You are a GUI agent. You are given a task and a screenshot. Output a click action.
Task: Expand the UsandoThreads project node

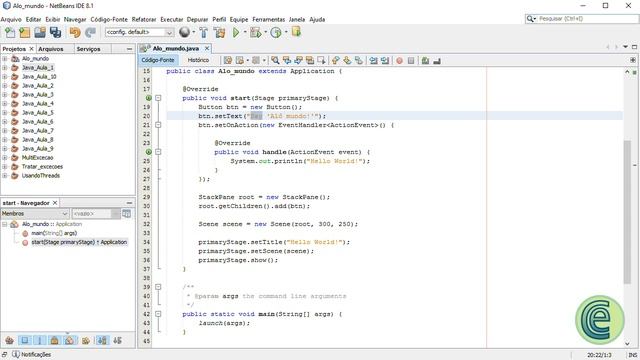click(x=4, y=176)
